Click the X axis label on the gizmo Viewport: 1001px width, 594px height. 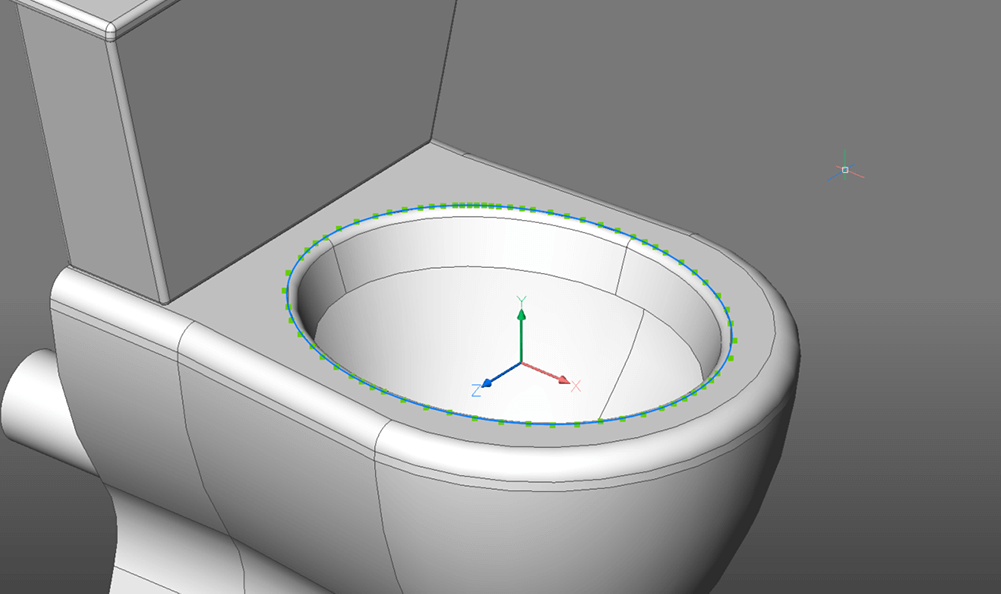click(576, 384)
